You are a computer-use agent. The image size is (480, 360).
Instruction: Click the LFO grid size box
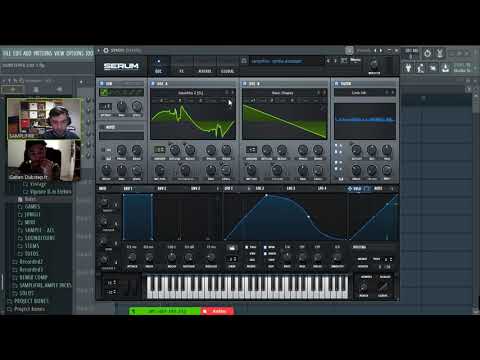coord(232,259)
